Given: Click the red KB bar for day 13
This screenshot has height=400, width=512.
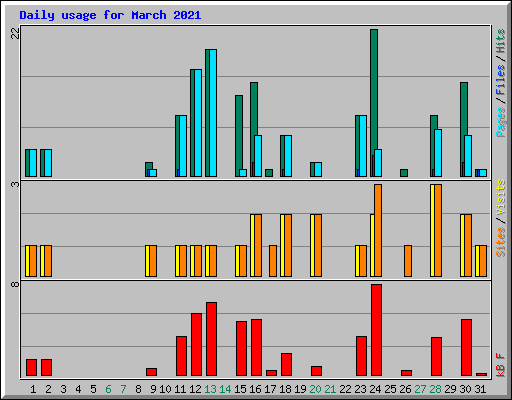Looking at the screenshot, I should pos(211,339).
